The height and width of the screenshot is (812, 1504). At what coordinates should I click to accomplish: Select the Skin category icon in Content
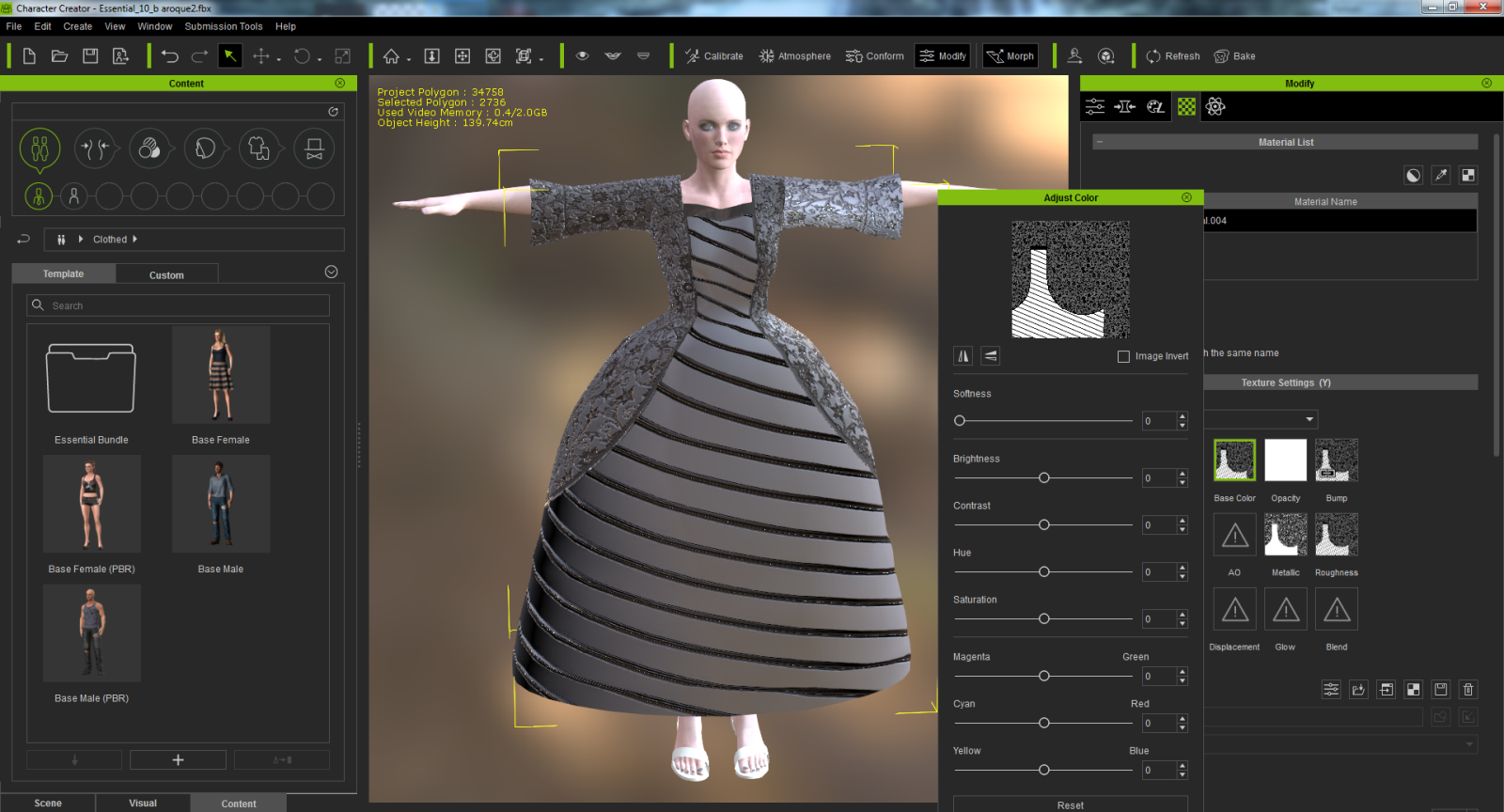tap(149, 148)
